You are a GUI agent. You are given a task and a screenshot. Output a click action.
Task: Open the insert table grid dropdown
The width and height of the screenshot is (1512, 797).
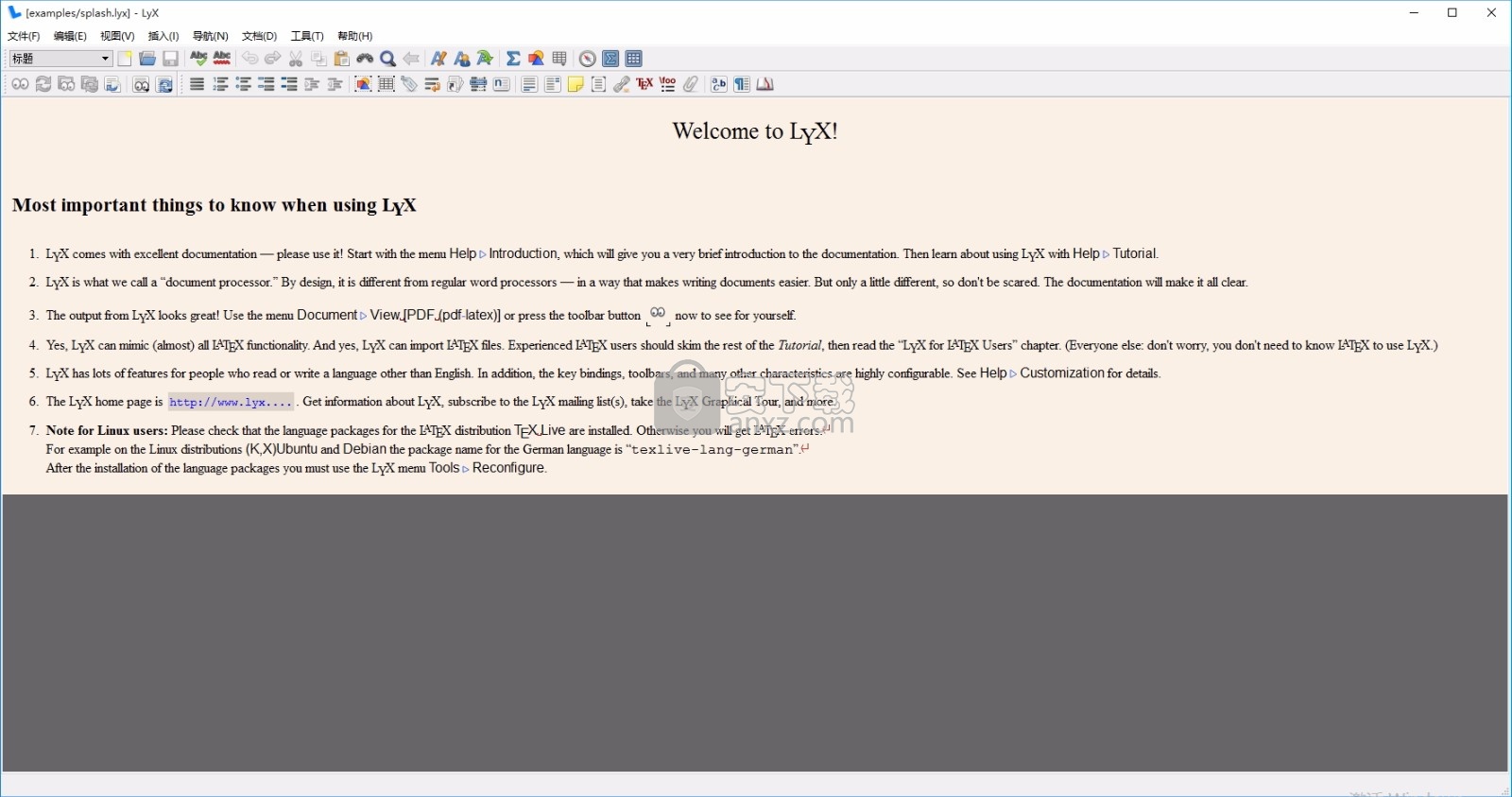[559, 59]
